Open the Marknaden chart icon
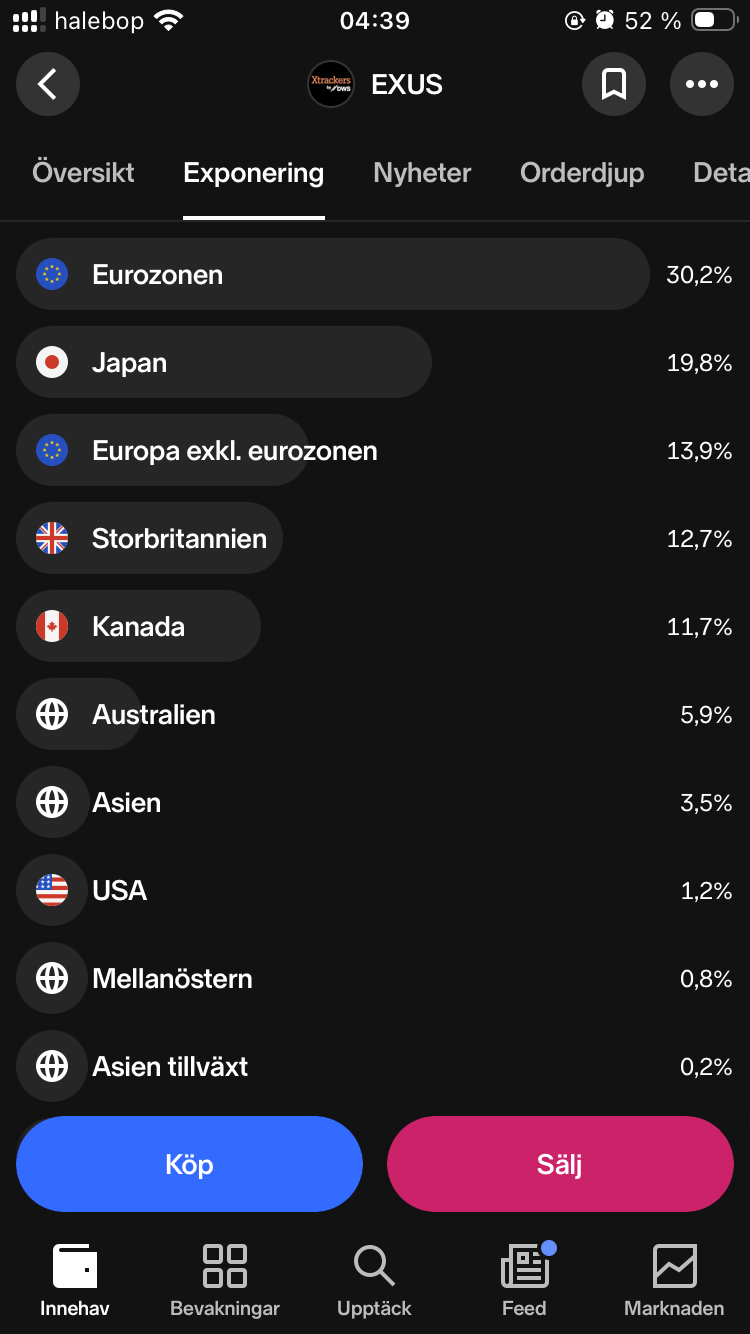 coord(674,1266)
